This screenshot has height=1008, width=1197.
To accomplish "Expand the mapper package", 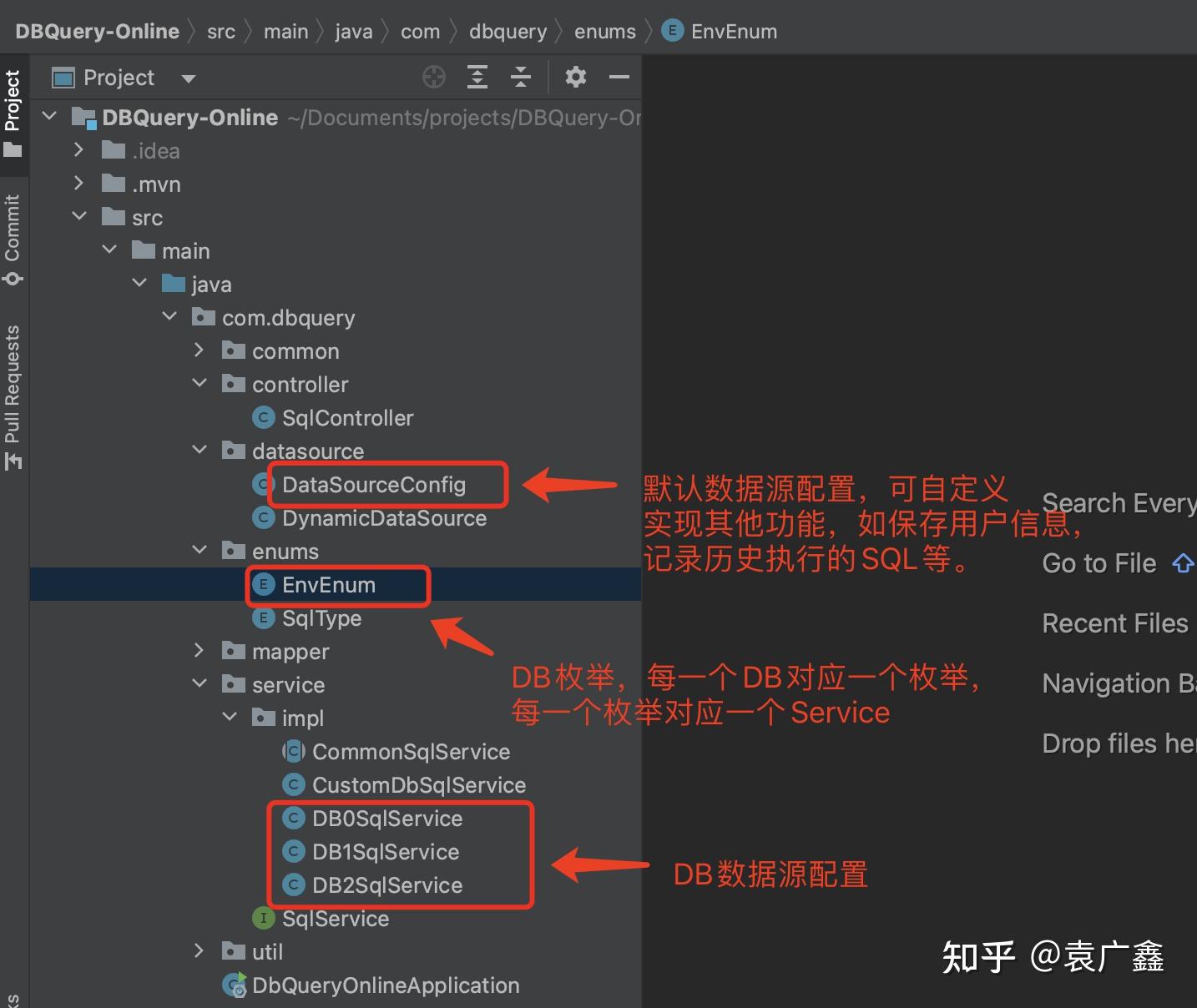I will [199, 651].
